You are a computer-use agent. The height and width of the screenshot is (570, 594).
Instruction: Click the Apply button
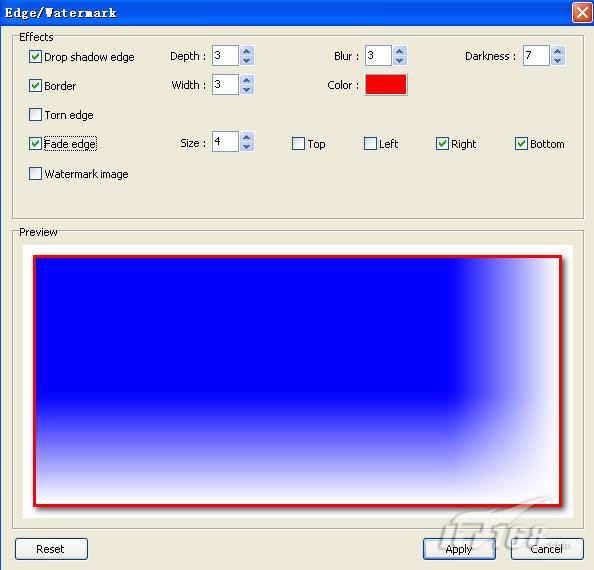click(x=459, y=549)
